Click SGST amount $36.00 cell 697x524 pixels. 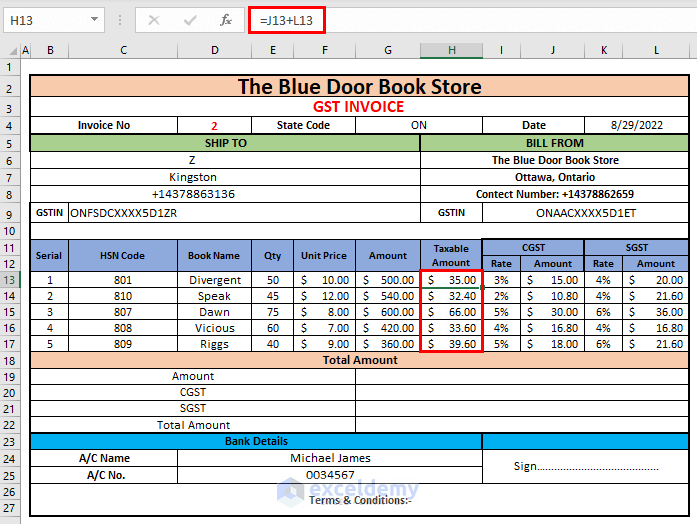pos(656,312)
